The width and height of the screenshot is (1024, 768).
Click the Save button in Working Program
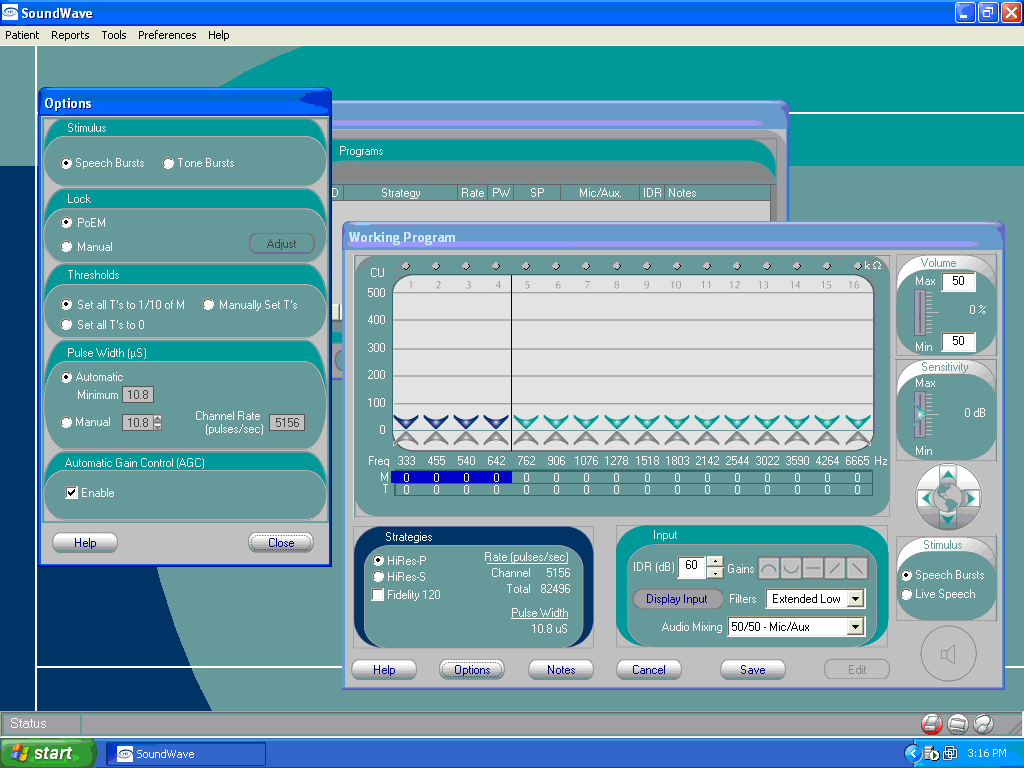tap(752, 669)
